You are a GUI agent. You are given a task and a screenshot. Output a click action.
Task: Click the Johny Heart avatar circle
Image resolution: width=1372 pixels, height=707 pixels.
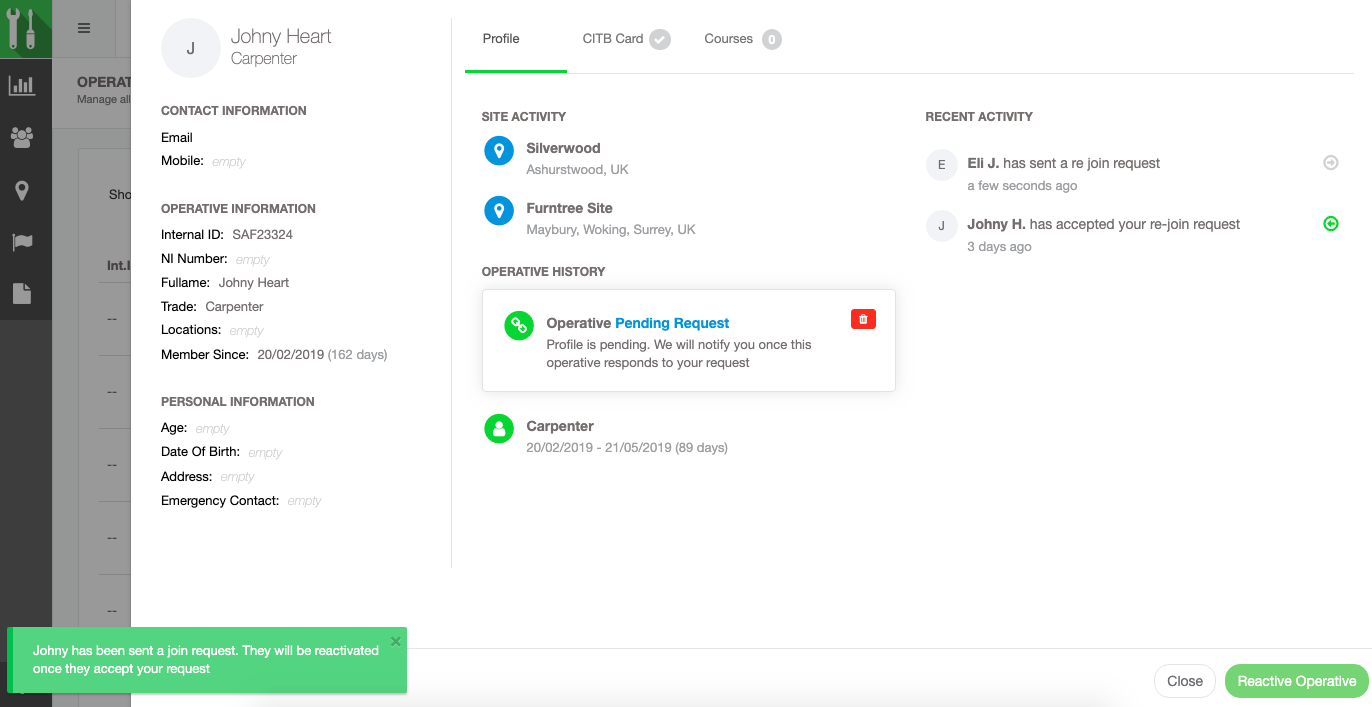[x=191, y=48]
